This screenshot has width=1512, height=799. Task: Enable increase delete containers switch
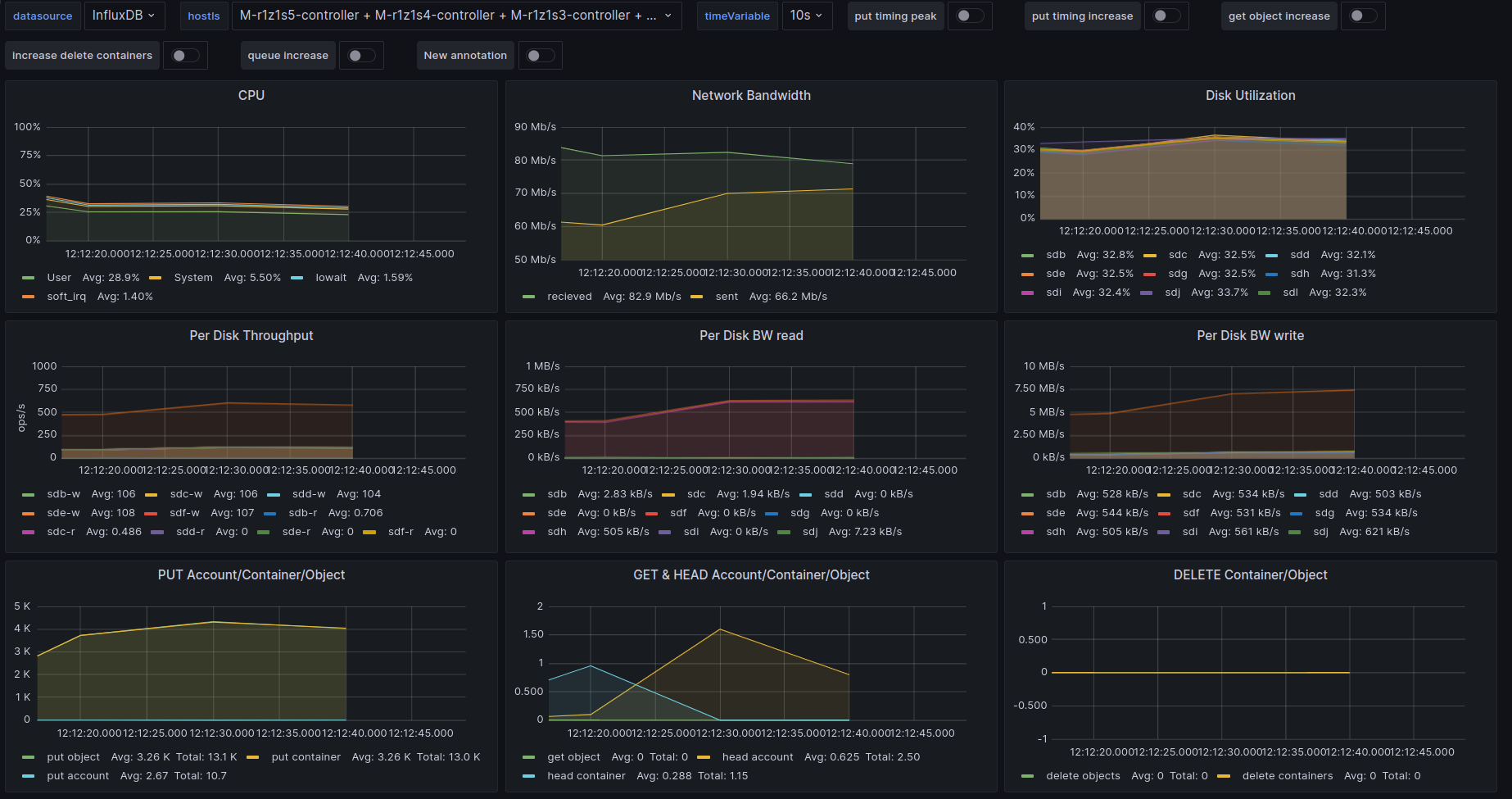186,56
